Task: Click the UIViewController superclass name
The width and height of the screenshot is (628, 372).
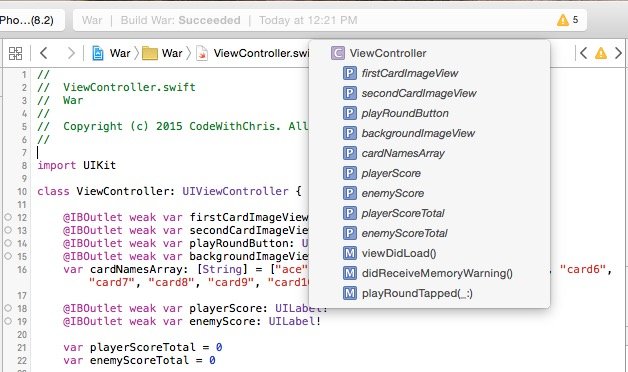Action: click(236, 191)
